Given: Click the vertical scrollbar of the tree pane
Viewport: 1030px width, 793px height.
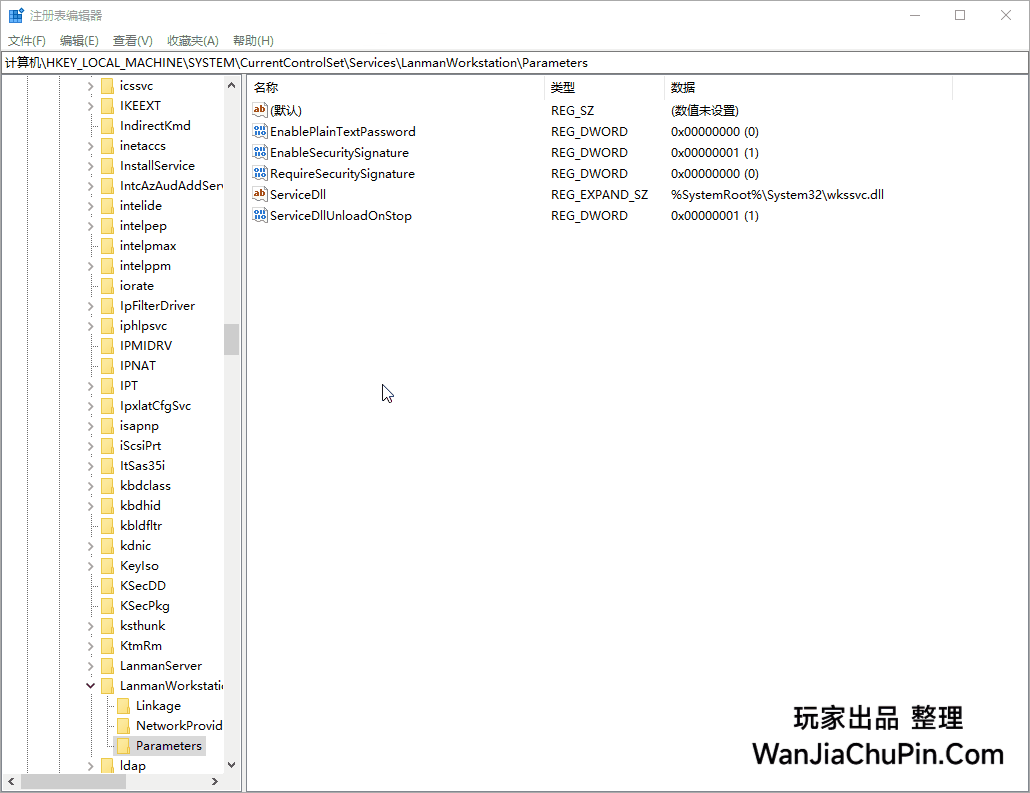Looking at the screenshot, I should [x=231, y=340].
